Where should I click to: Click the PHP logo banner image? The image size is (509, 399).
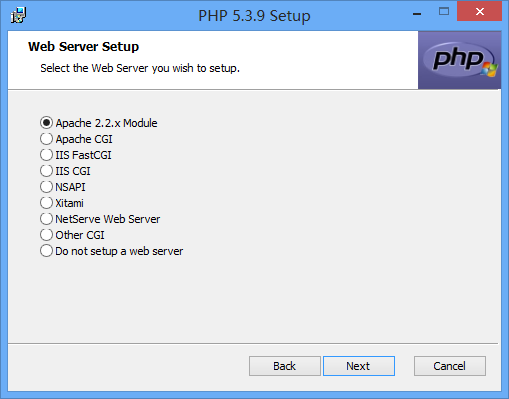[459, 60]
